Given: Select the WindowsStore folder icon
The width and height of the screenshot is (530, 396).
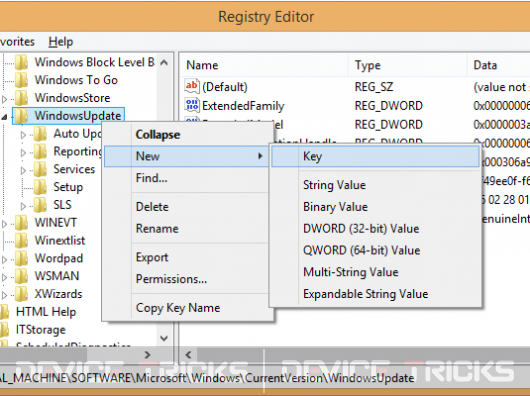Looking at the screenshot, I should pos(22,98).
